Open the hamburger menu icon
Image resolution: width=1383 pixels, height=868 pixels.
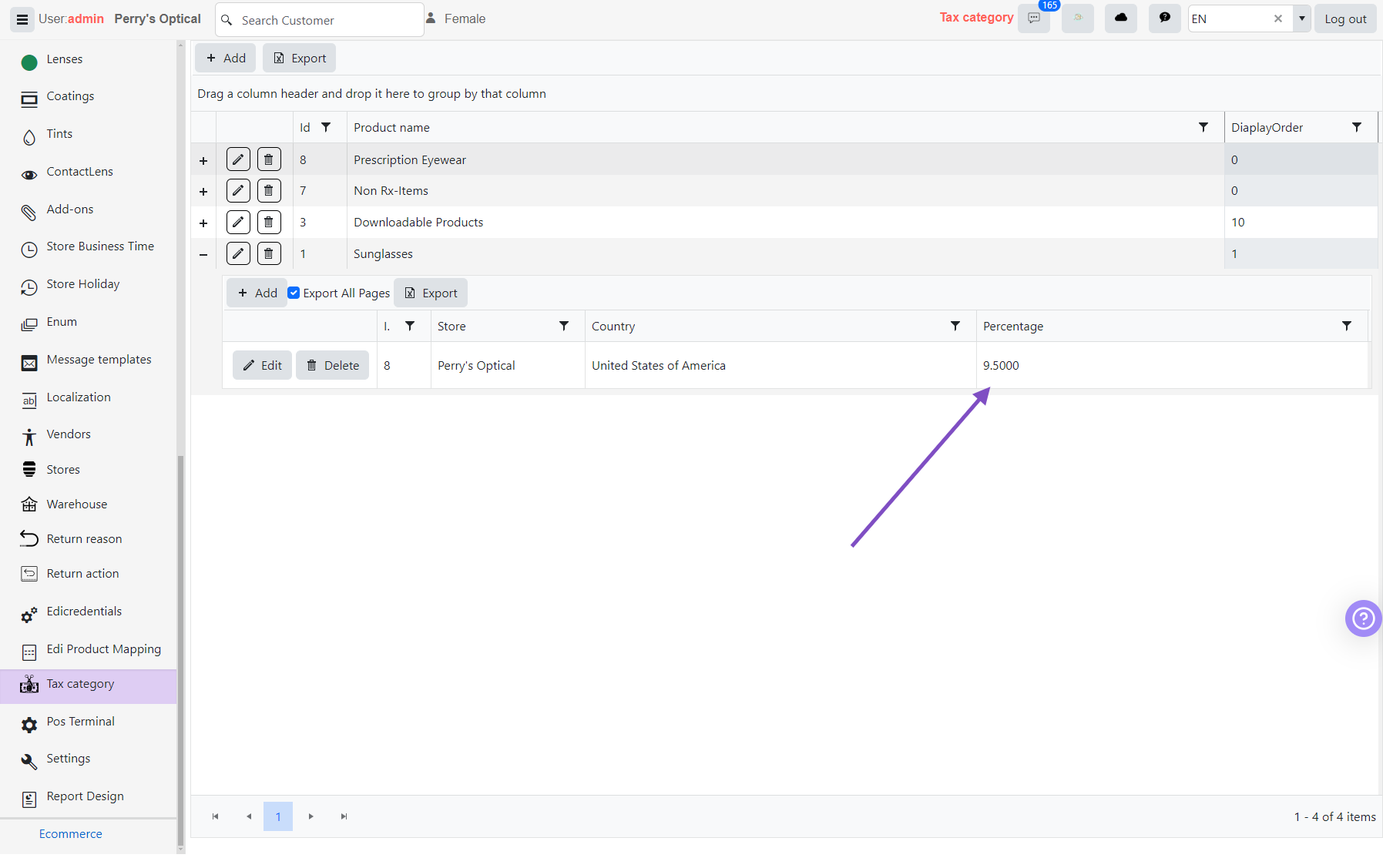click(22, 19)
